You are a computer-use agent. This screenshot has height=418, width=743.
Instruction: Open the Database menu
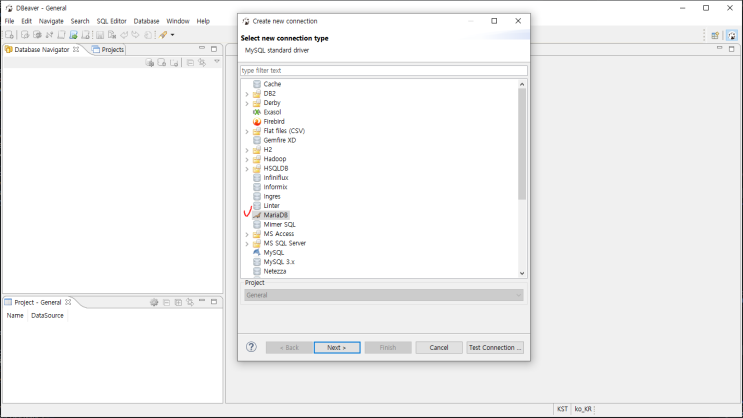click(146, 21)
